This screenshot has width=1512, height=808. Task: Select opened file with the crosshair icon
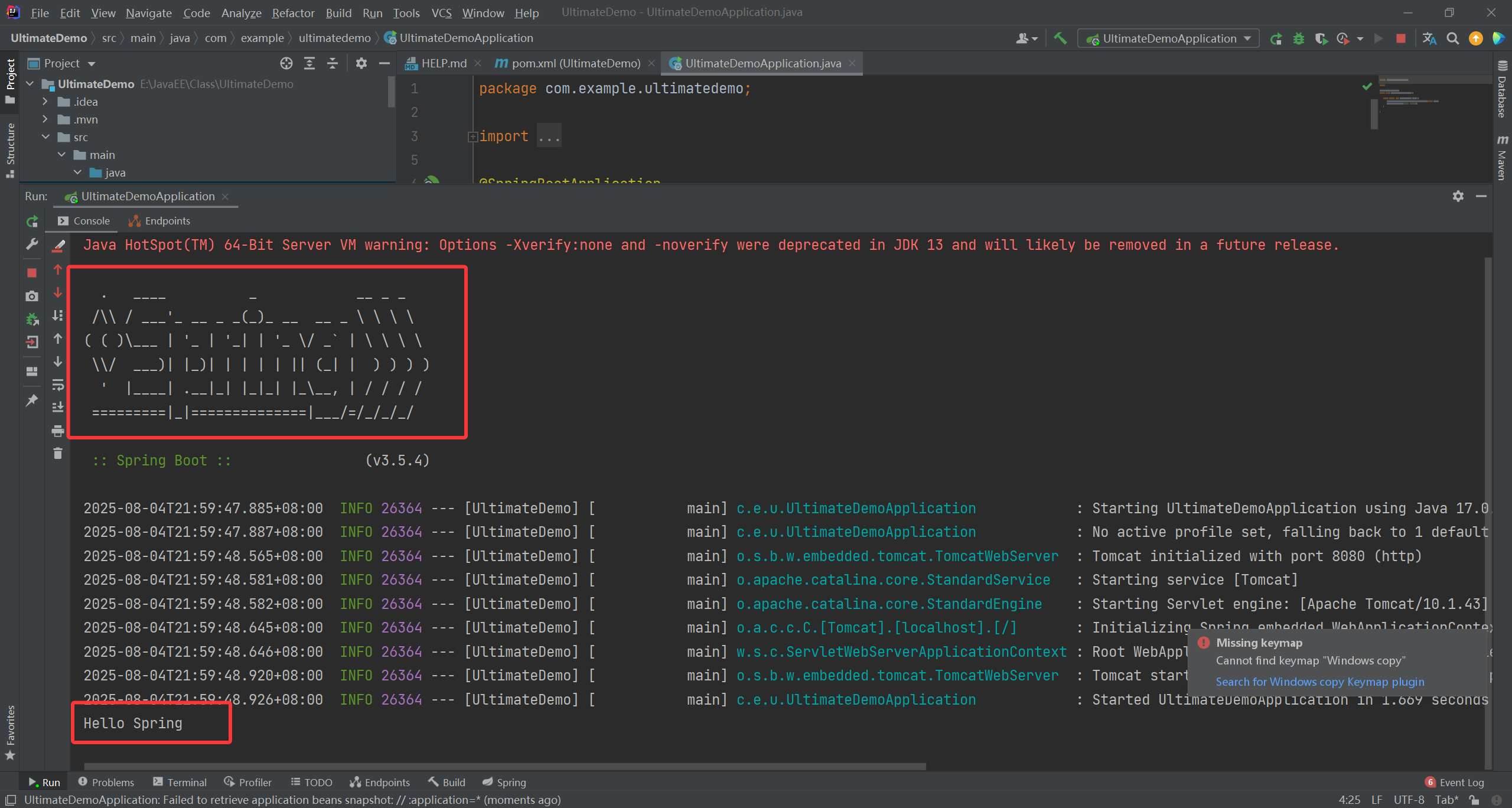(x=286, y=63)
